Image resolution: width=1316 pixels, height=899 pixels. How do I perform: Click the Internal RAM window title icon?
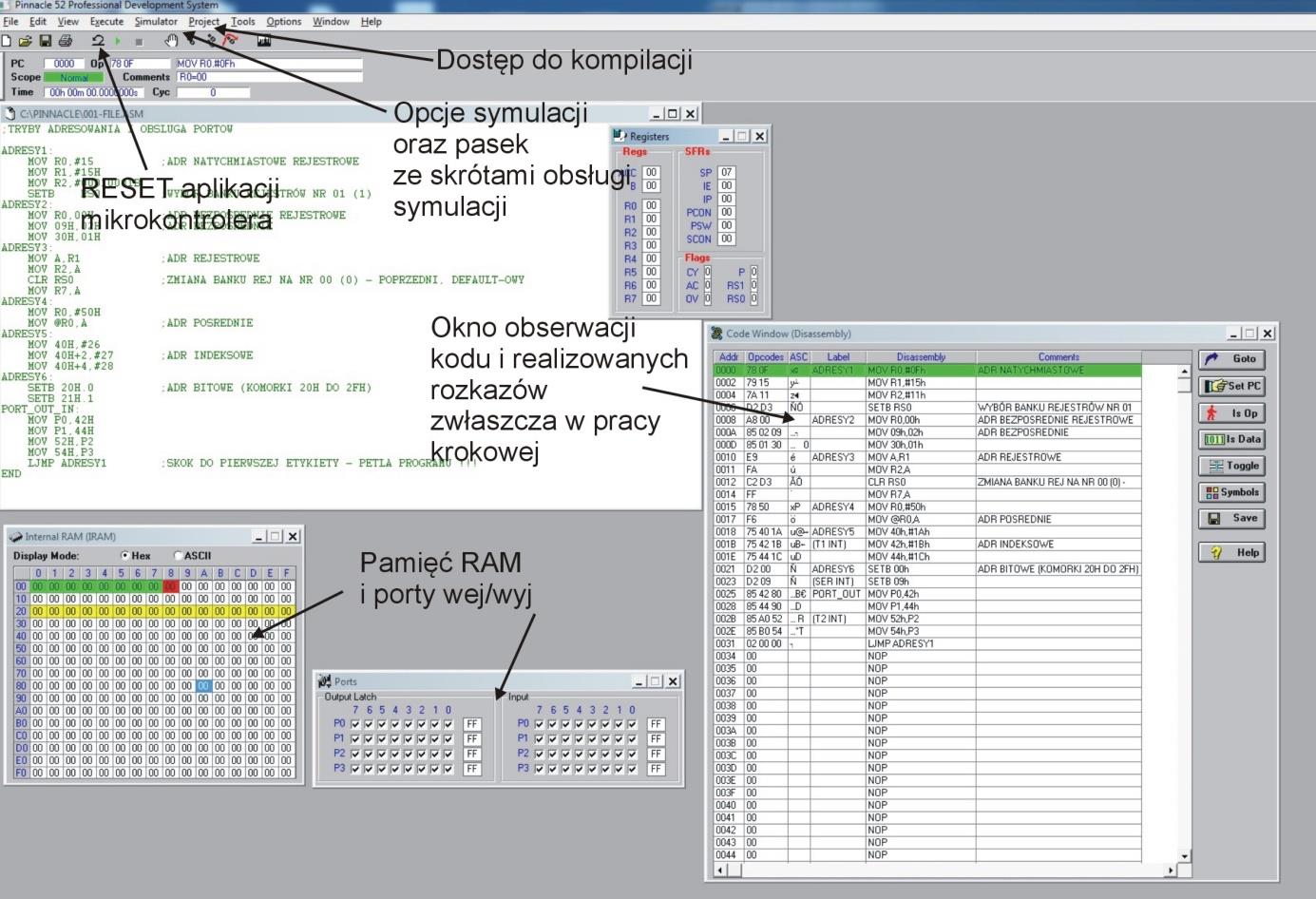15,536
